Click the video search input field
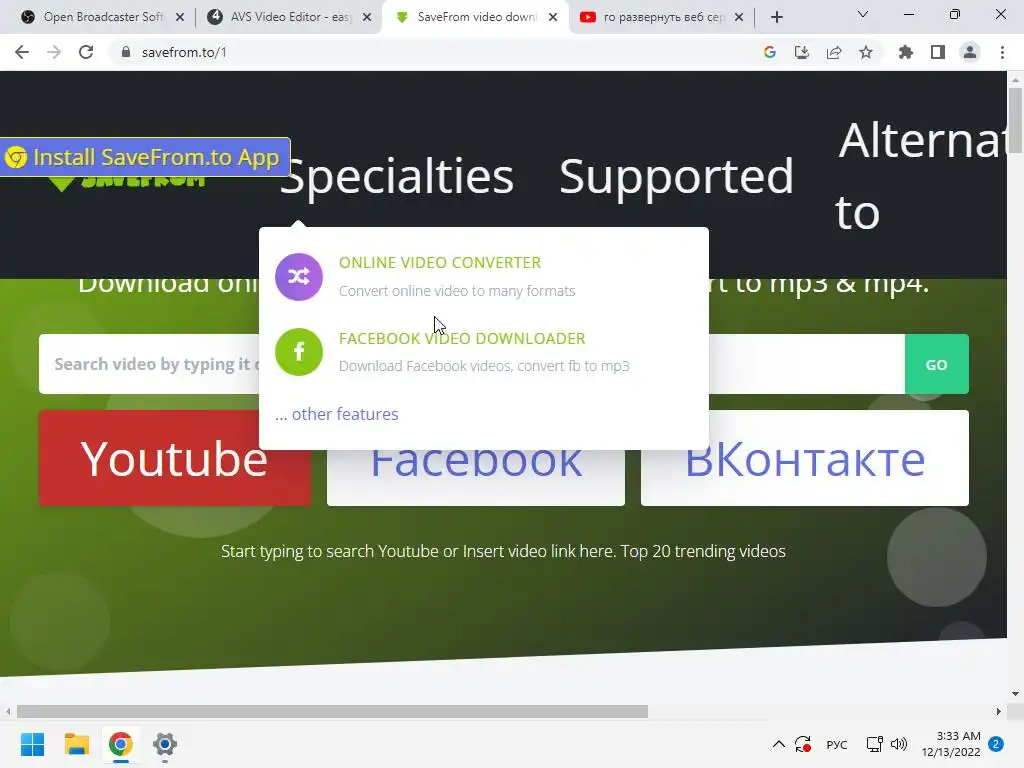 click(472, 364)
